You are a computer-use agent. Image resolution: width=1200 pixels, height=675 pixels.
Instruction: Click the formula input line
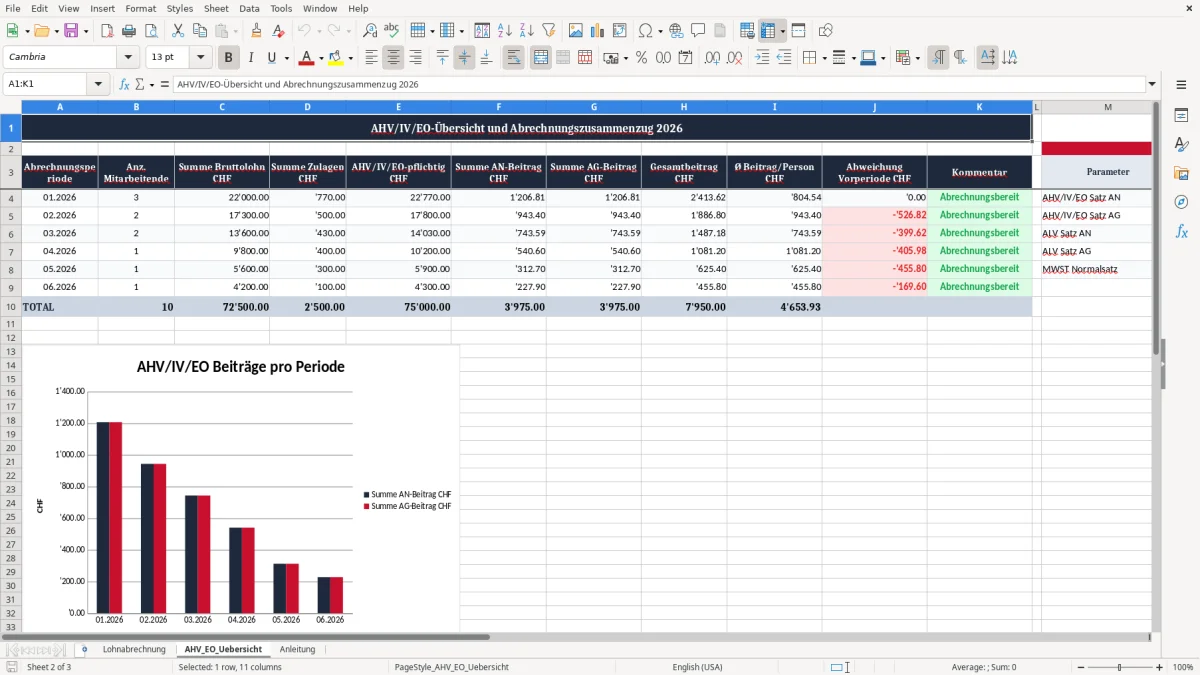(x=658, y=84)
